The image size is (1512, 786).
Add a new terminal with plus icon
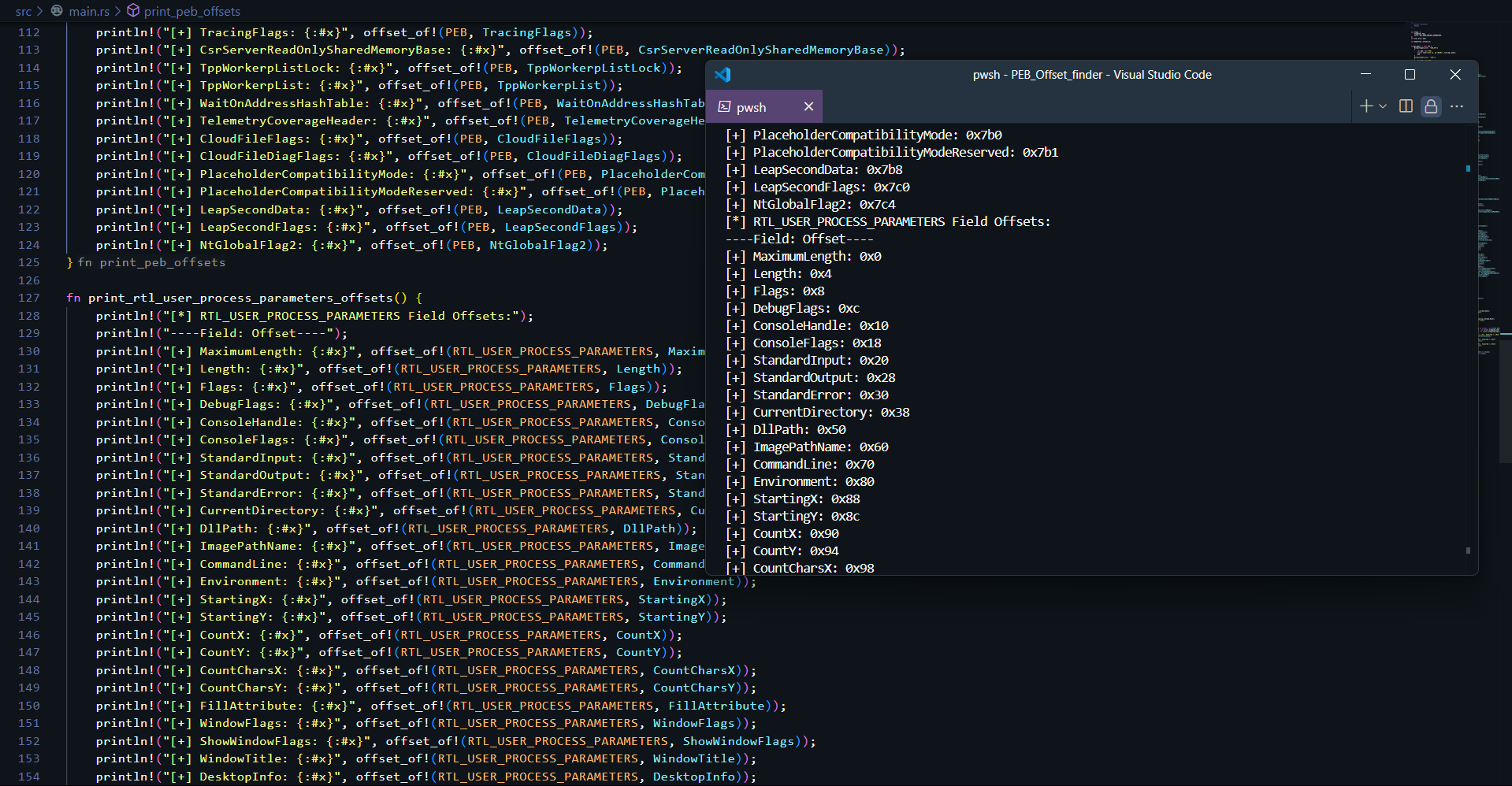point(1366,106)
